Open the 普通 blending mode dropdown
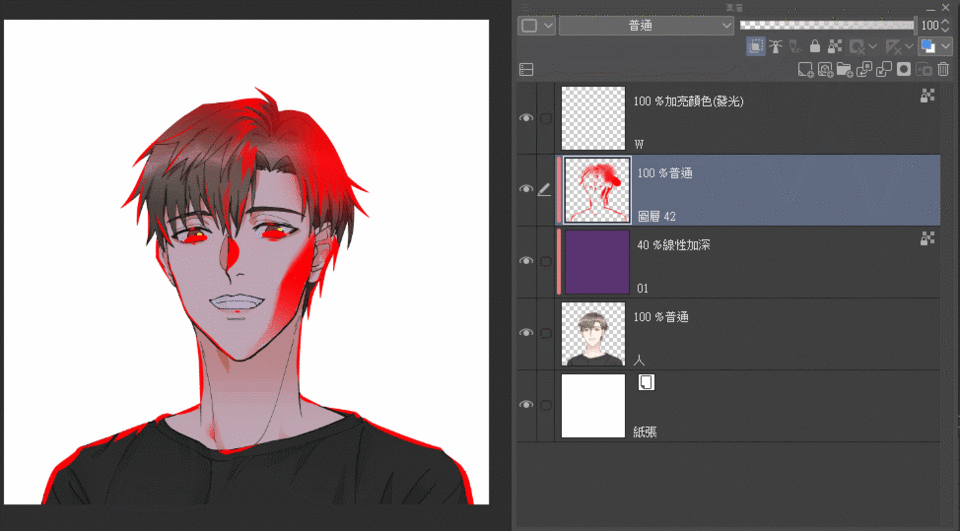 (646, 26)
